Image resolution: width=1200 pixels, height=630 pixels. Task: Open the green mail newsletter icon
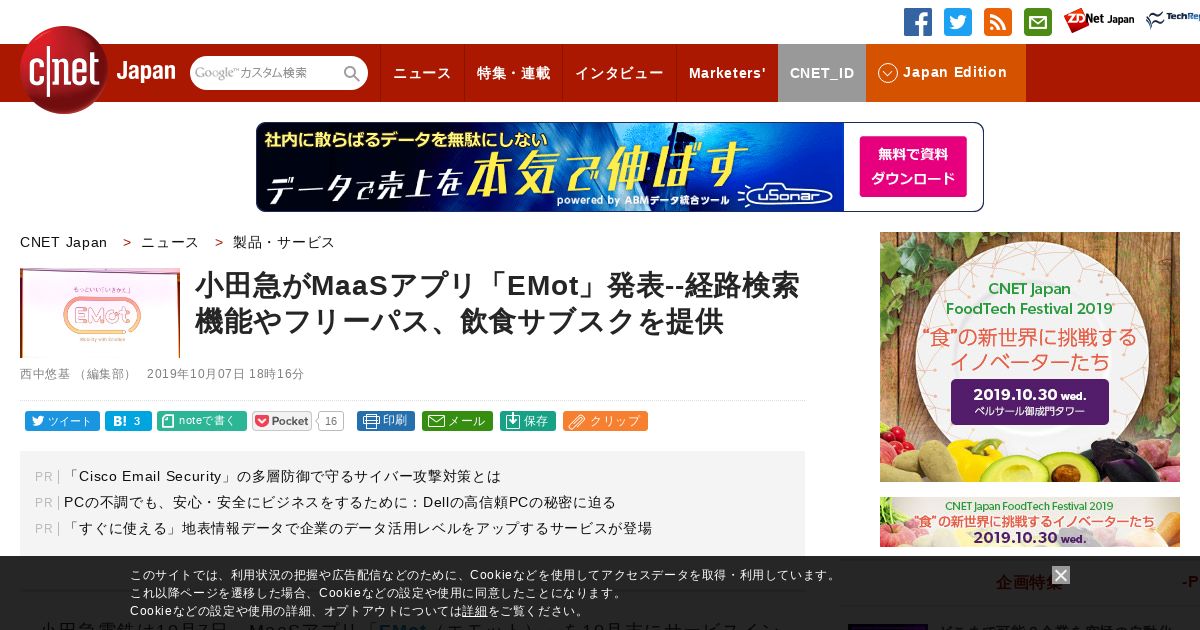tap(1038, 22)
